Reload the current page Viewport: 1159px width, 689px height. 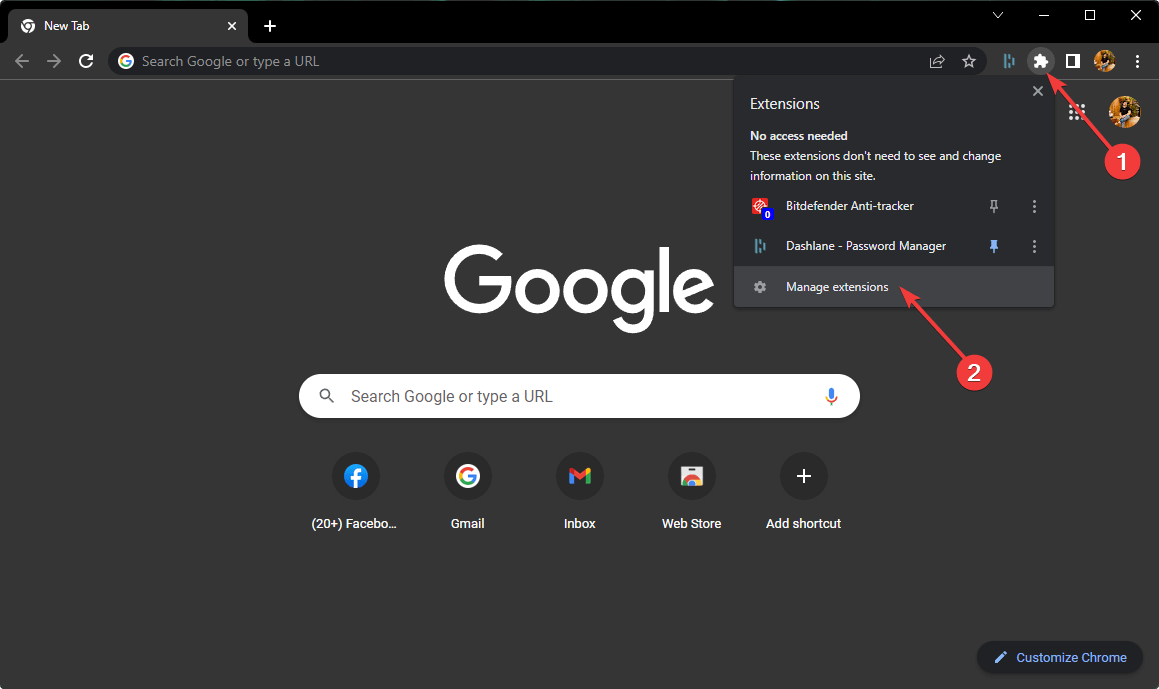[x=86, y=60]
